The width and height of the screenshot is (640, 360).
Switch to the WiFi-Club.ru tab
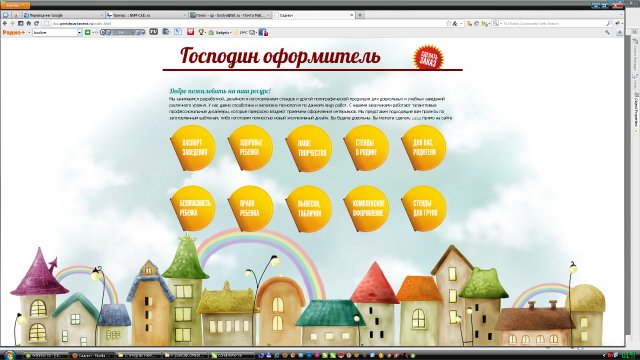146,15
